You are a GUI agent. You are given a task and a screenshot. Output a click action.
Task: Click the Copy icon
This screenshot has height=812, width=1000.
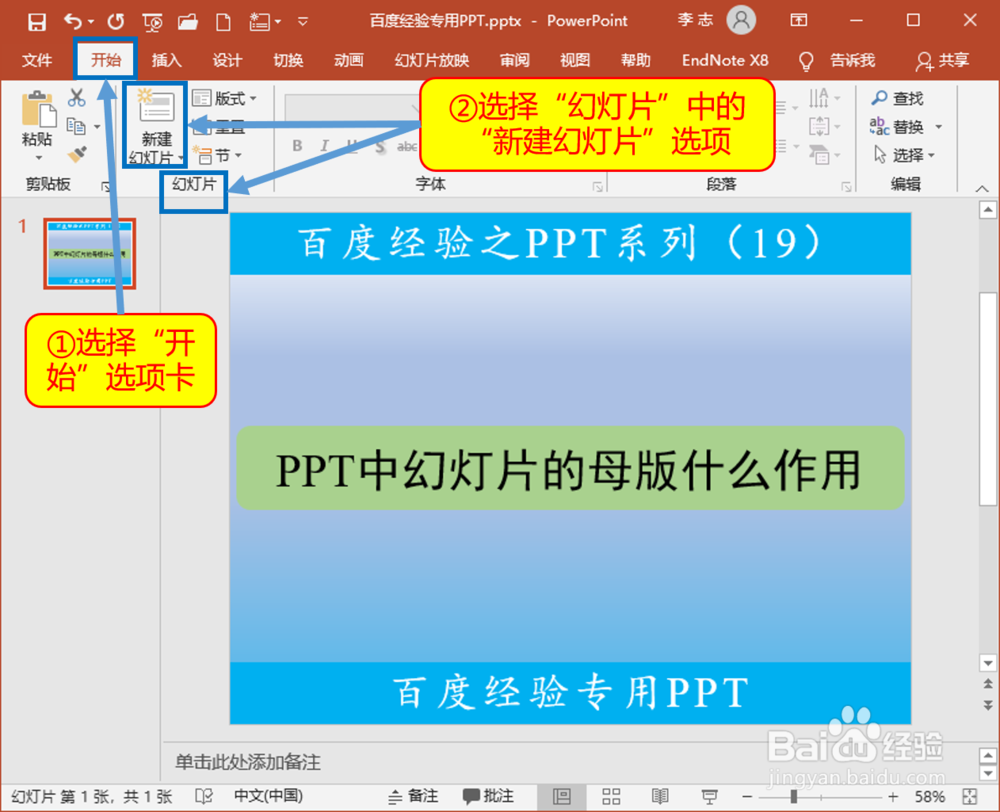(x=76, y=126)
